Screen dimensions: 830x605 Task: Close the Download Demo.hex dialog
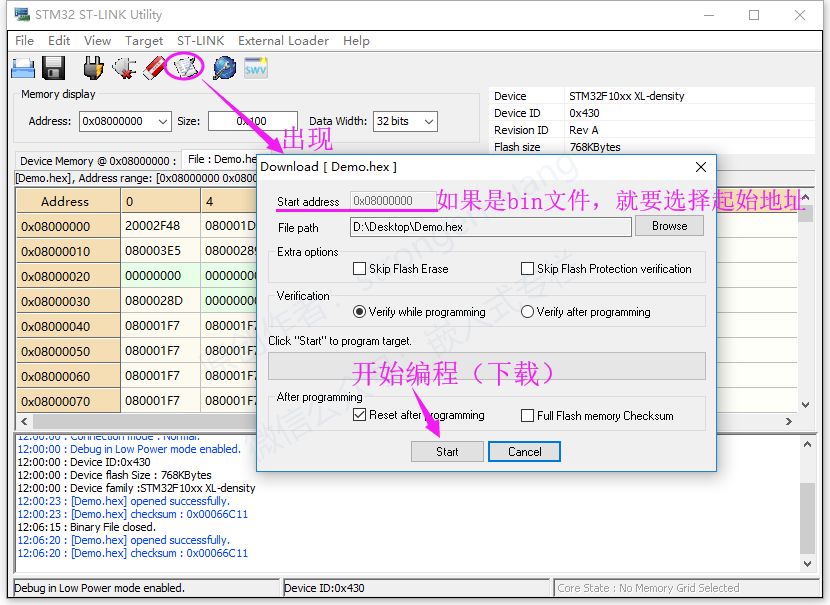700,167
